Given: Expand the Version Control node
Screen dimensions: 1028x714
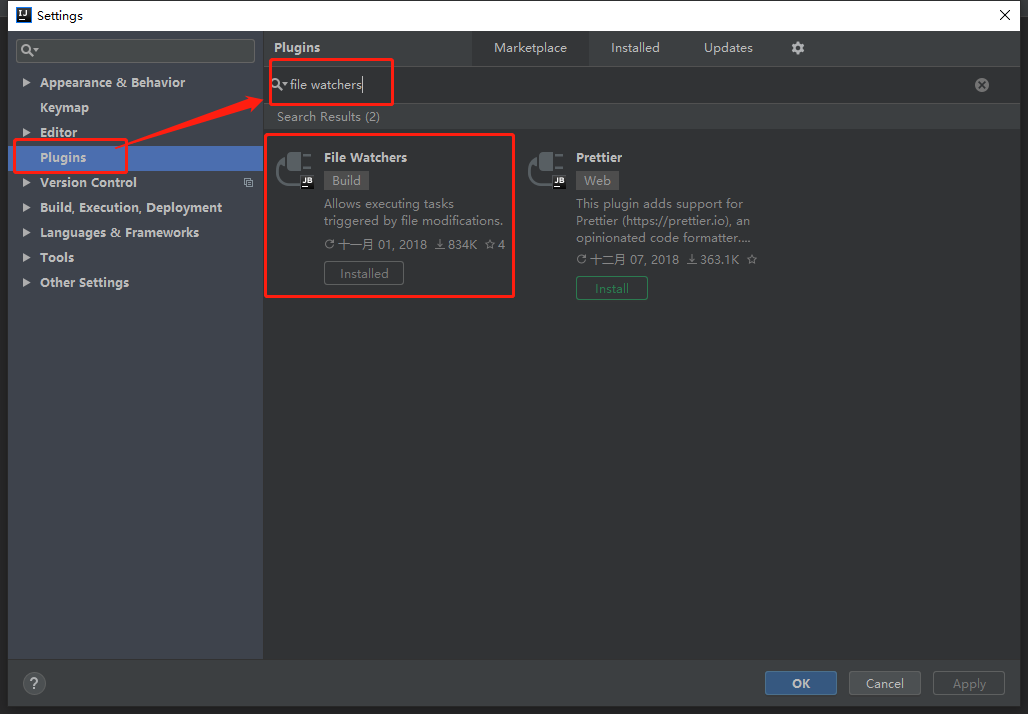Looking at the screenshot, I should 26,182.
